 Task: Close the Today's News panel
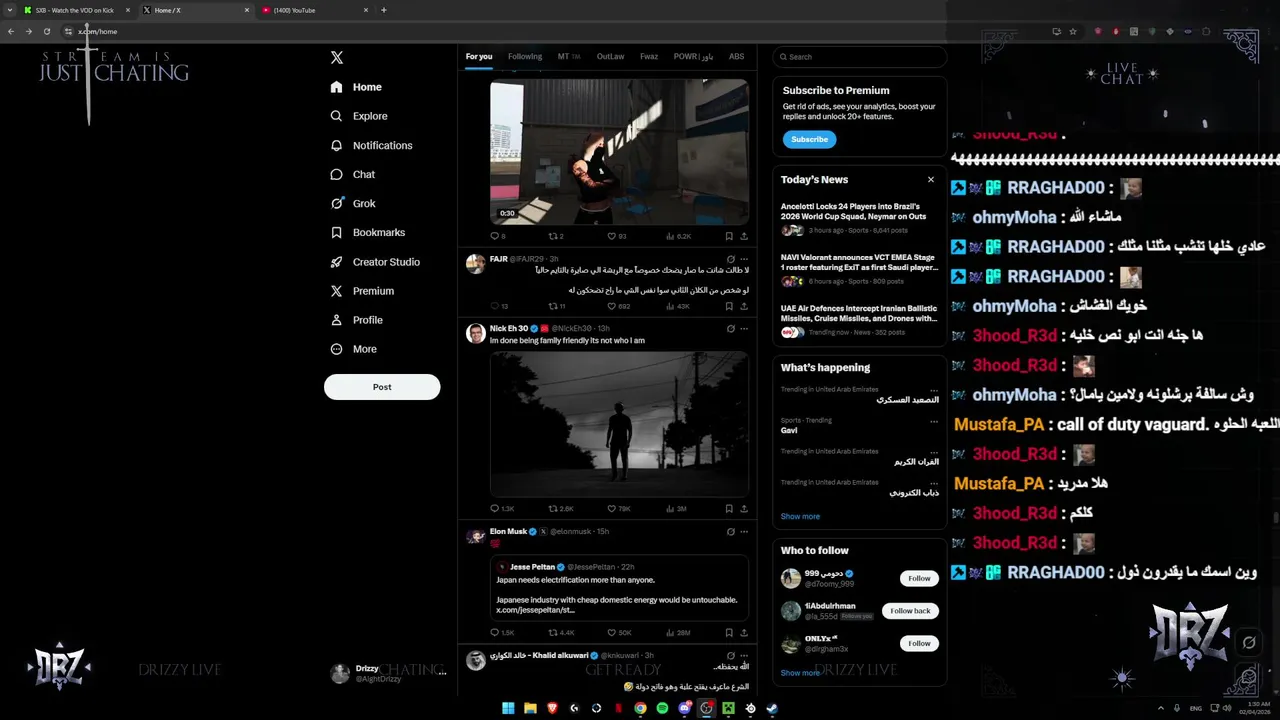931,180
